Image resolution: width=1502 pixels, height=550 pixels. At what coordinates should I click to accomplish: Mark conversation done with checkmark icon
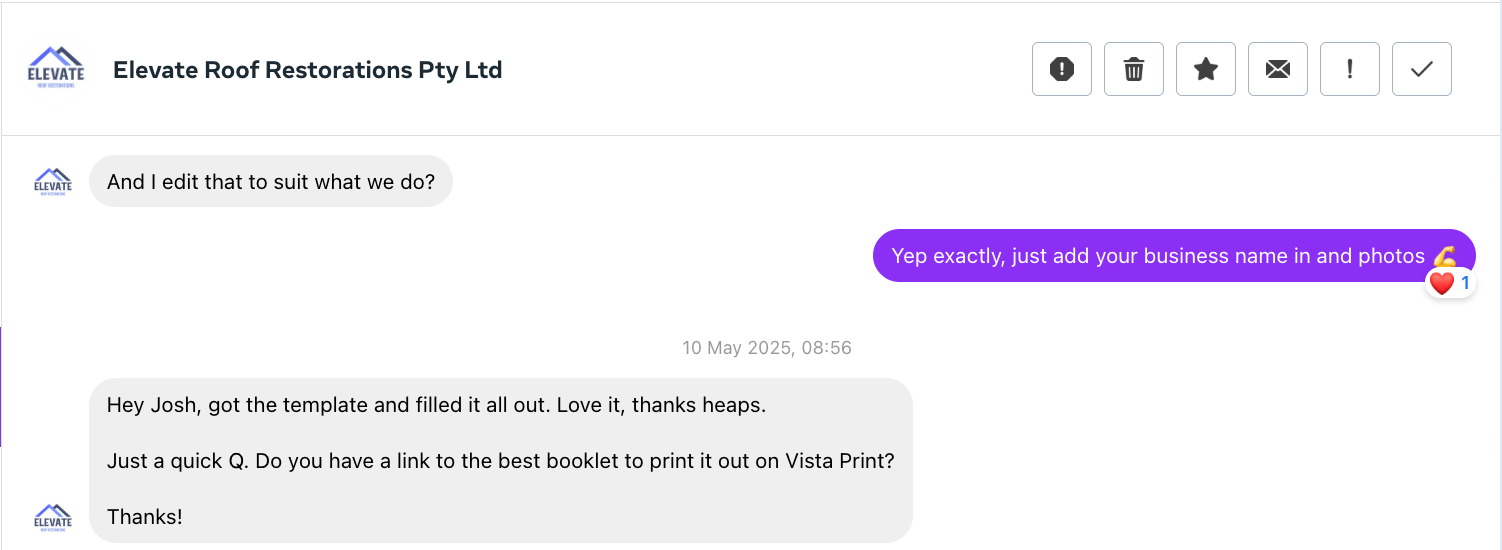coord(1422,69)
